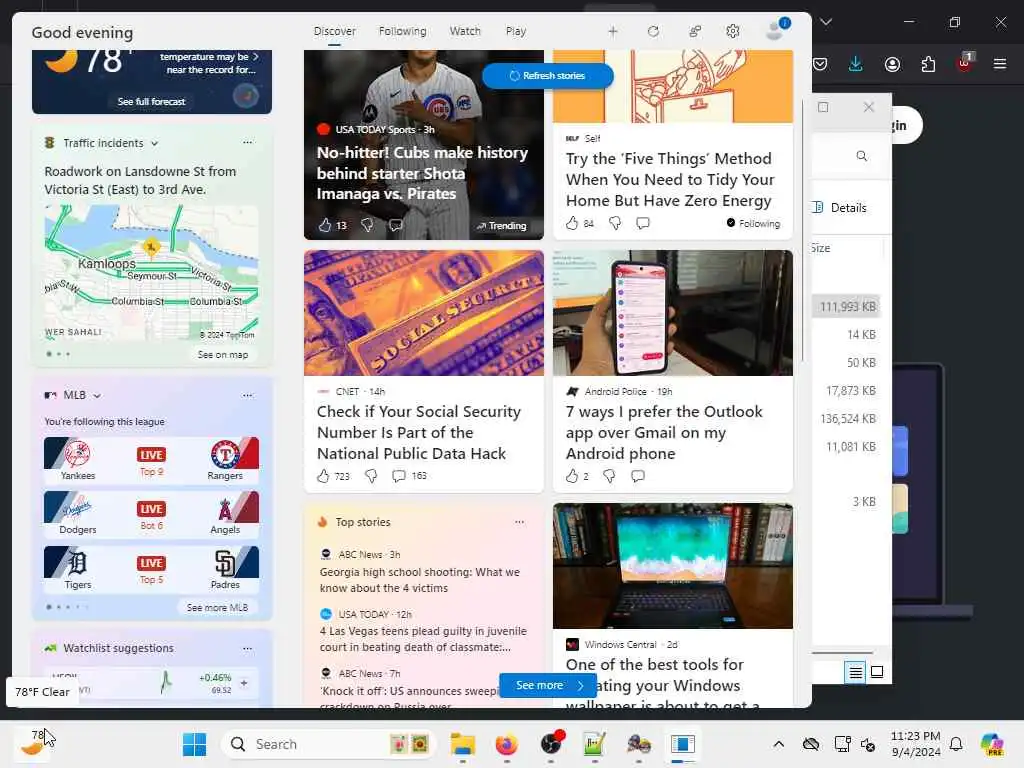1024x768 pixels.
Task: Comment on the Cubs no-hitter story
Action: pos(396,225)
